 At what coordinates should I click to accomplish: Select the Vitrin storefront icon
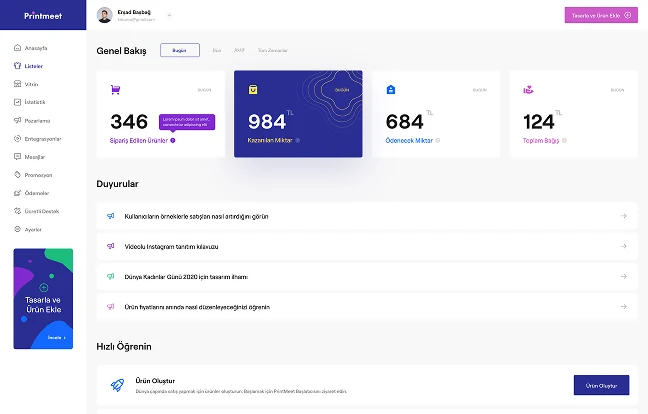click(x=17, y=84)
